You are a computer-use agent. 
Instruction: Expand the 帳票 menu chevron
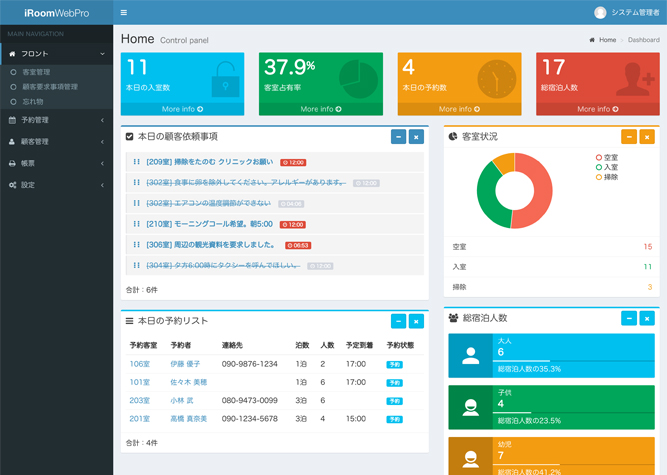pos(102,164)
